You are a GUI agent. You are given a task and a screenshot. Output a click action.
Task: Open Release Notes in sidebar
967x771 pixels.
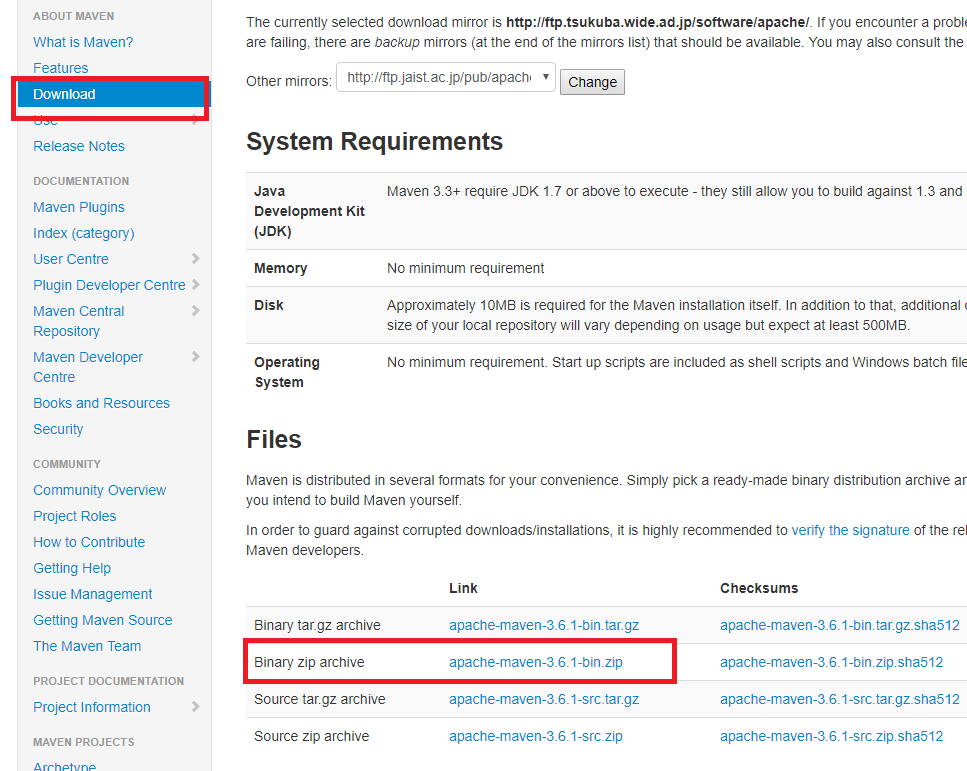click(x=79, y=146)
